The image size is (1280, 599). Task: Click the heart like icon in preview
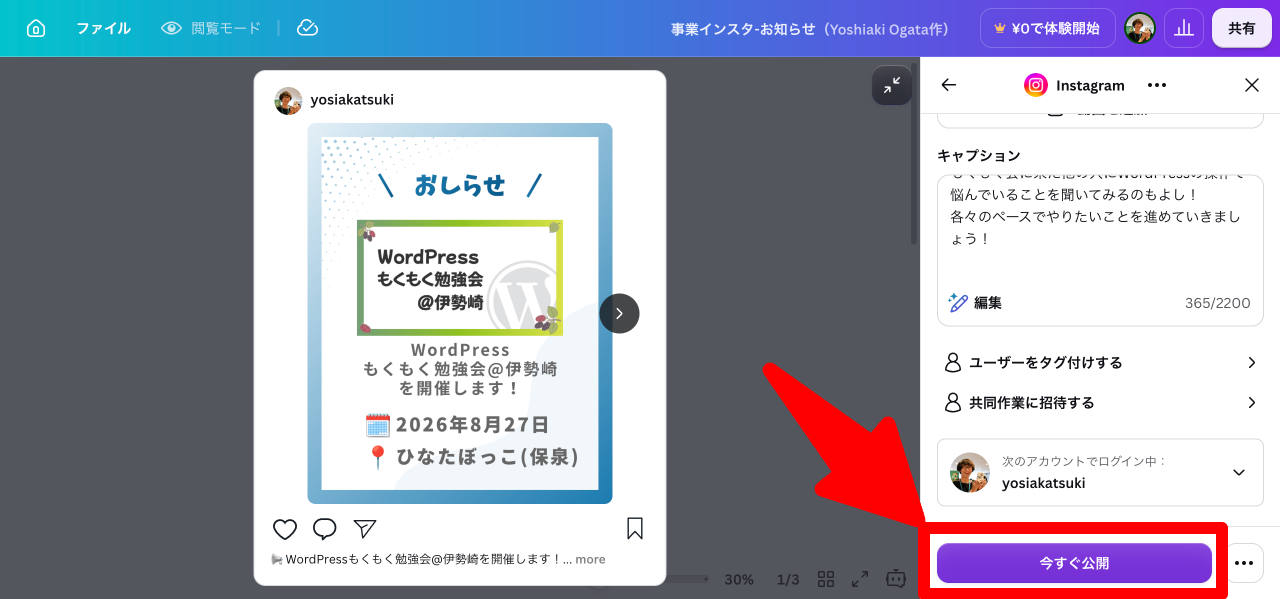point(285,529)
